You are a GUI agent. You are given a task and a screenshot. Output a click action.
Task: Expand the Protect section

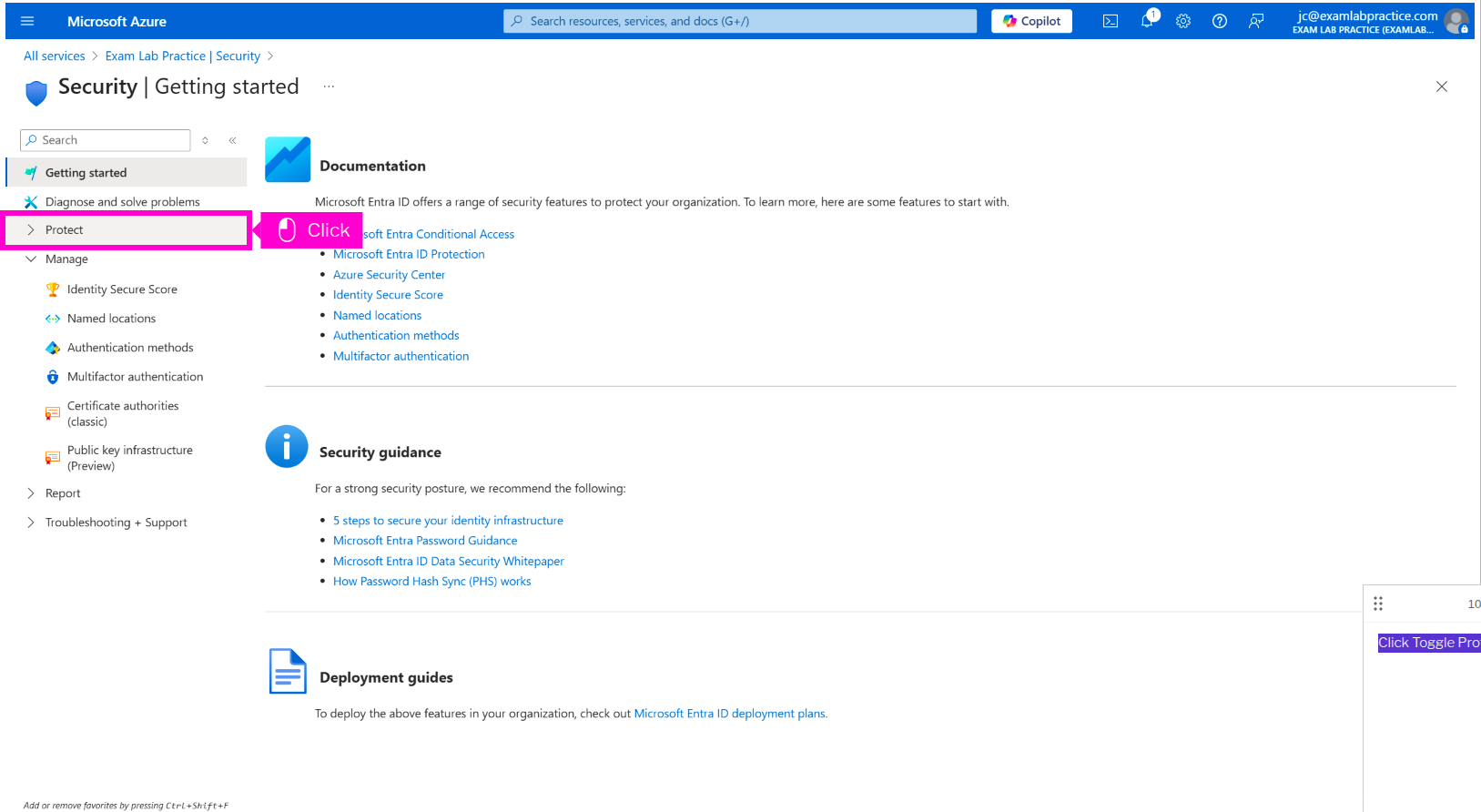click(x=64, y=230)
